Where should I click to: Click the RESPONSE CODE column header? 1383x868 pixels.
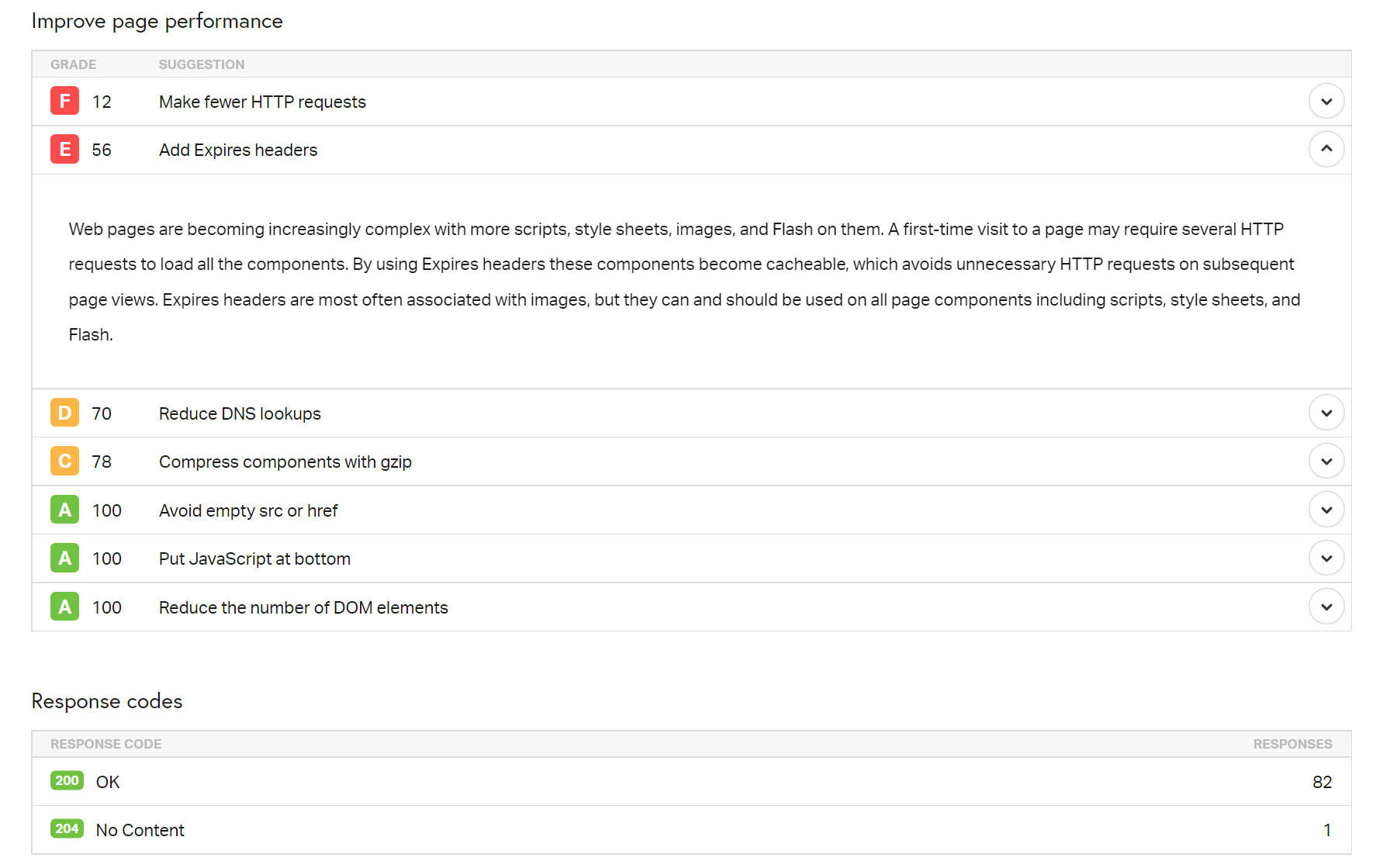tap(105, 743)
